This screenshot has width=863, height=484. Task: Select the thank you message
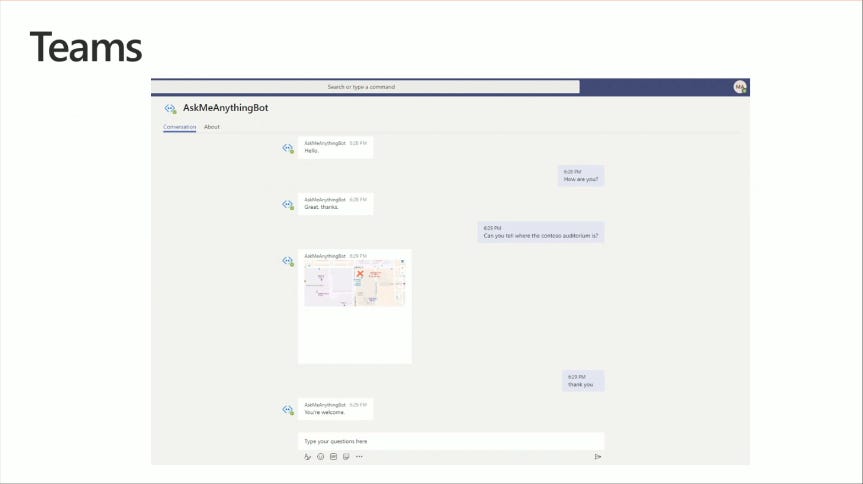tap(583, 381)
